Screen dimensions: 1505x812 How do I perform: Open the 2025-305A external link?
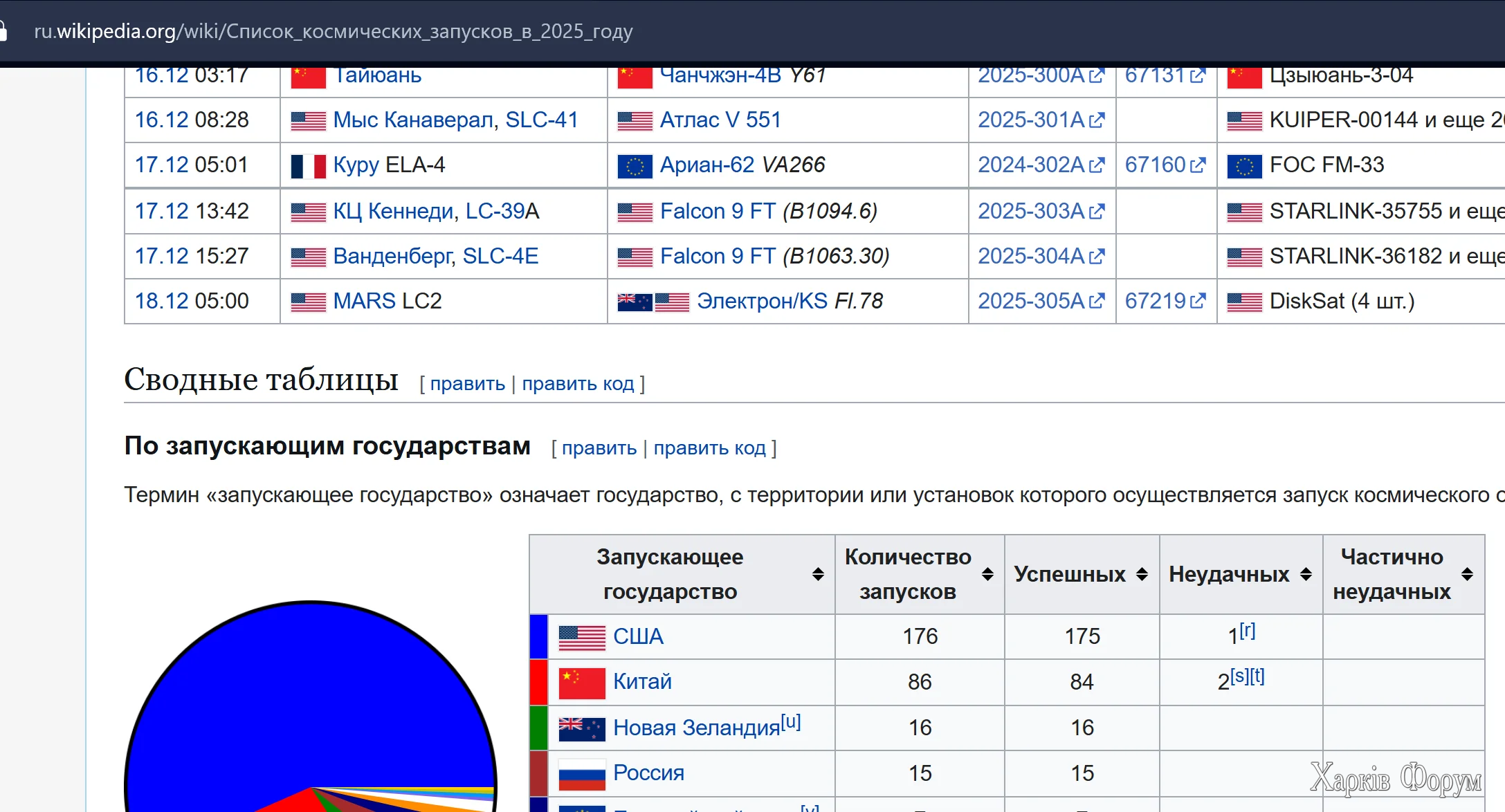tap(1031, 301)
